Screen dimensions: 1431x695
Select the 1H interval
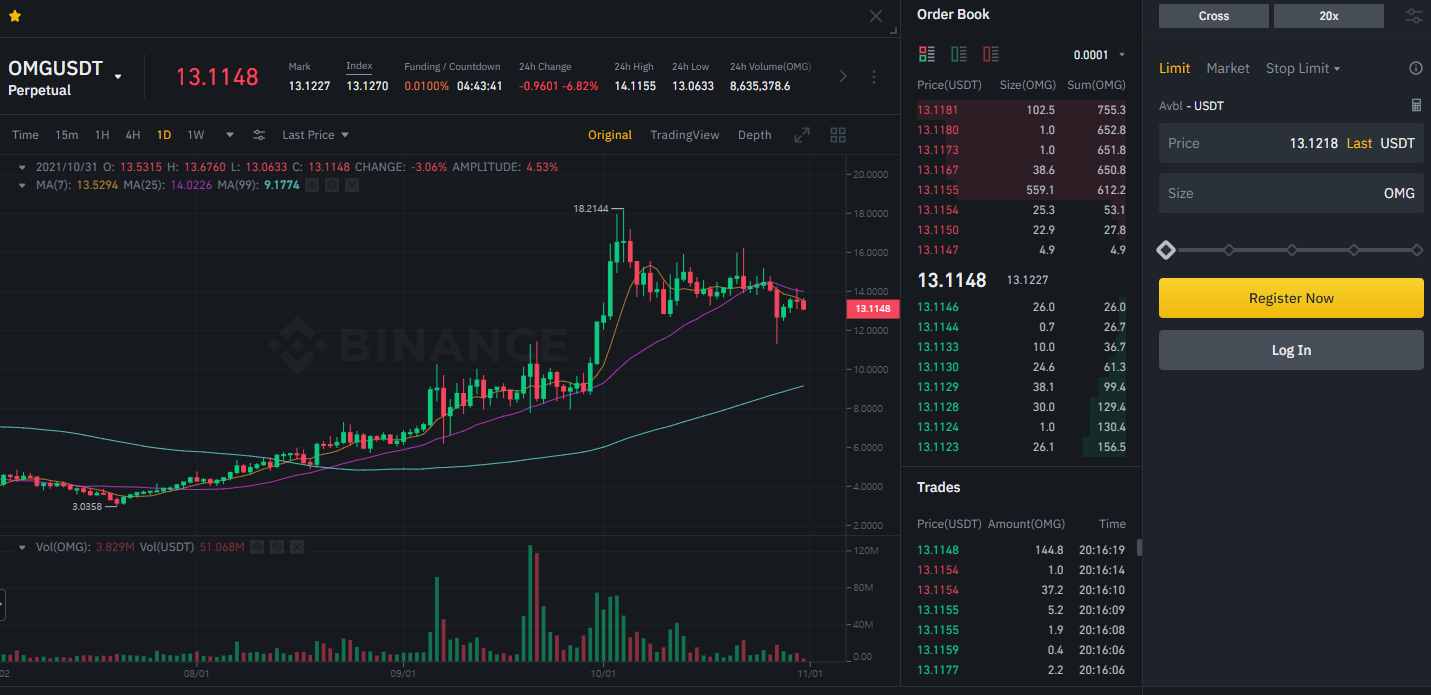tap(102, 135)
